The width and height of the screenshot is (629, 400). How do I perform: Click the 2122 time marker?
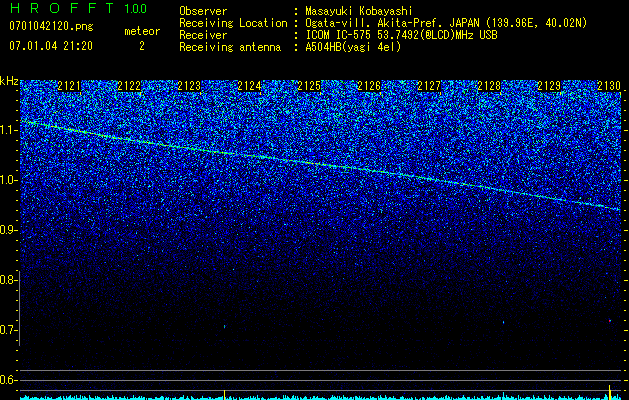click(x=129, y=86)
